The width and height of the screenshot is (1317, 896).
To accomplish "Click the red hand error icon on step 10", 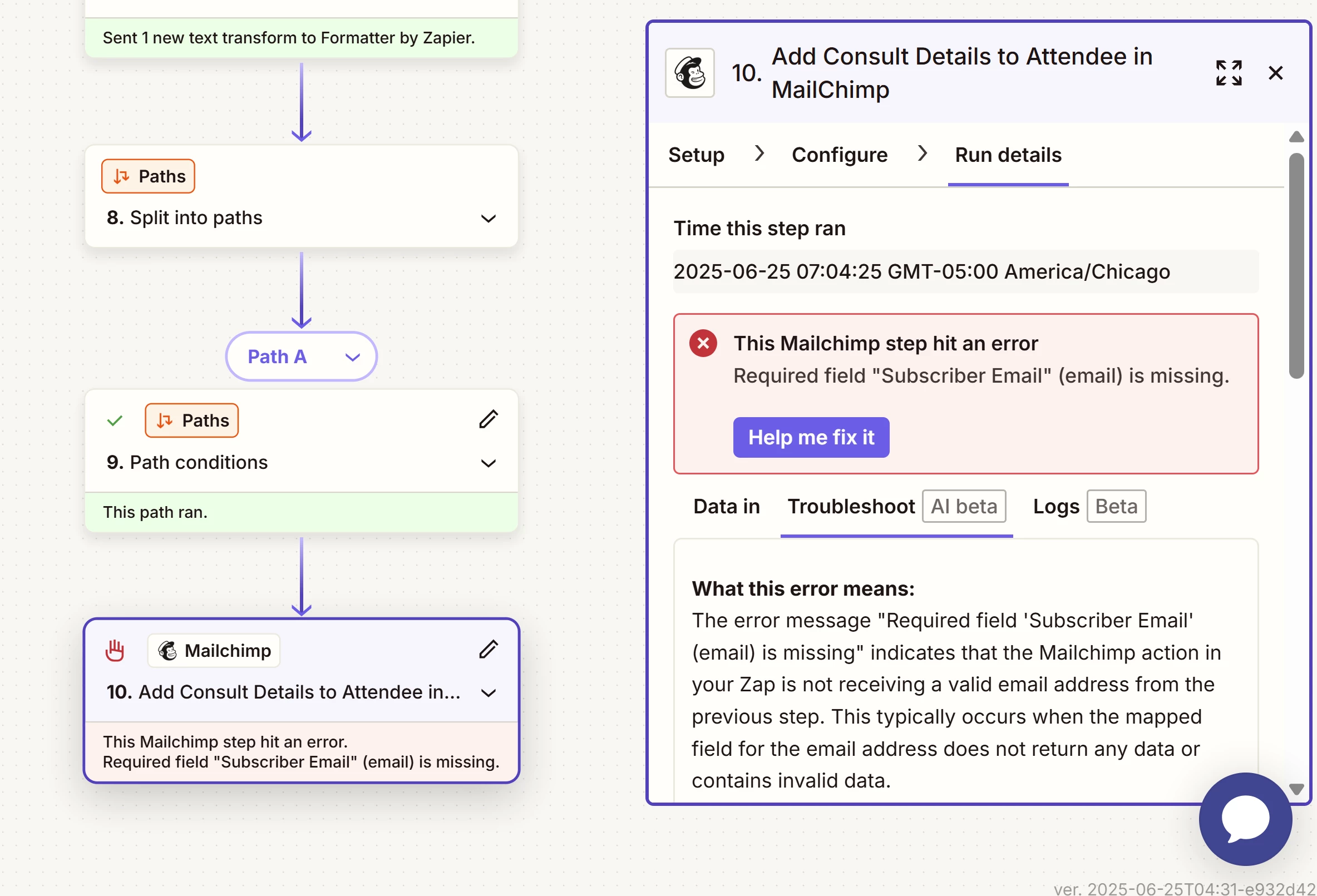I will (x=115, y=650).
